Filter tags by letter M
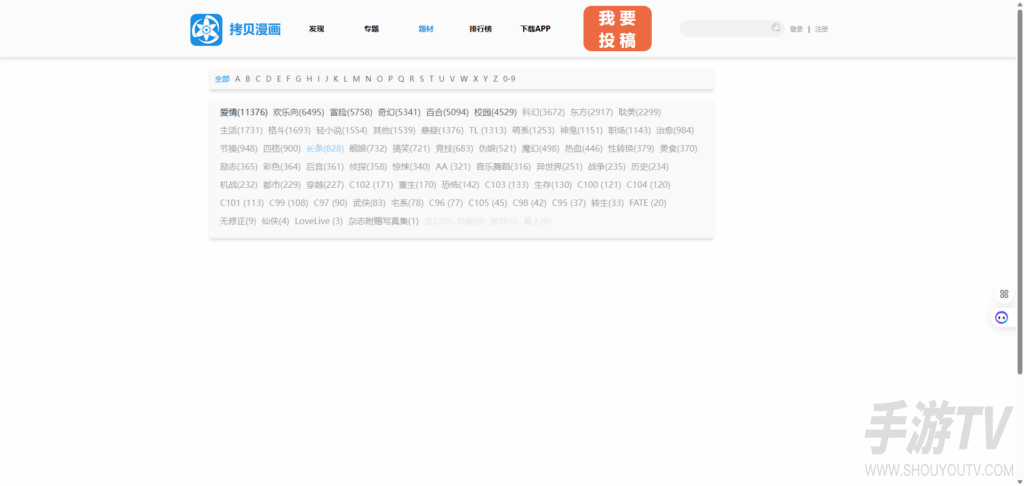 tap(357, 79)
